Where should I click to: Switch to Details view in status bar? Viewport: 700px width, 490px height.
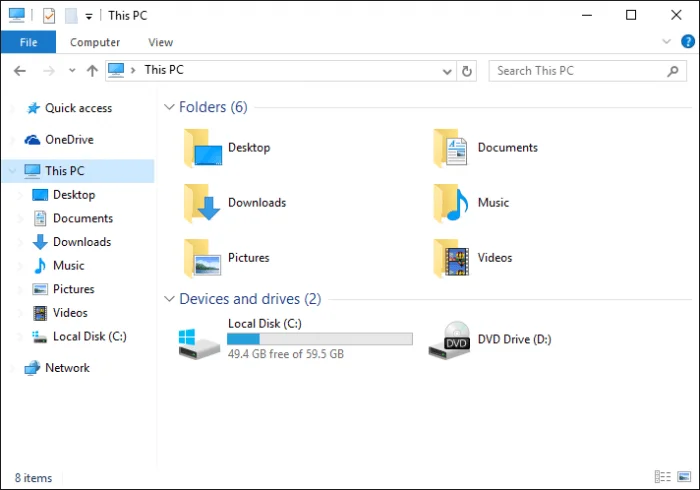pyautogui.click(x=662, y=477)
